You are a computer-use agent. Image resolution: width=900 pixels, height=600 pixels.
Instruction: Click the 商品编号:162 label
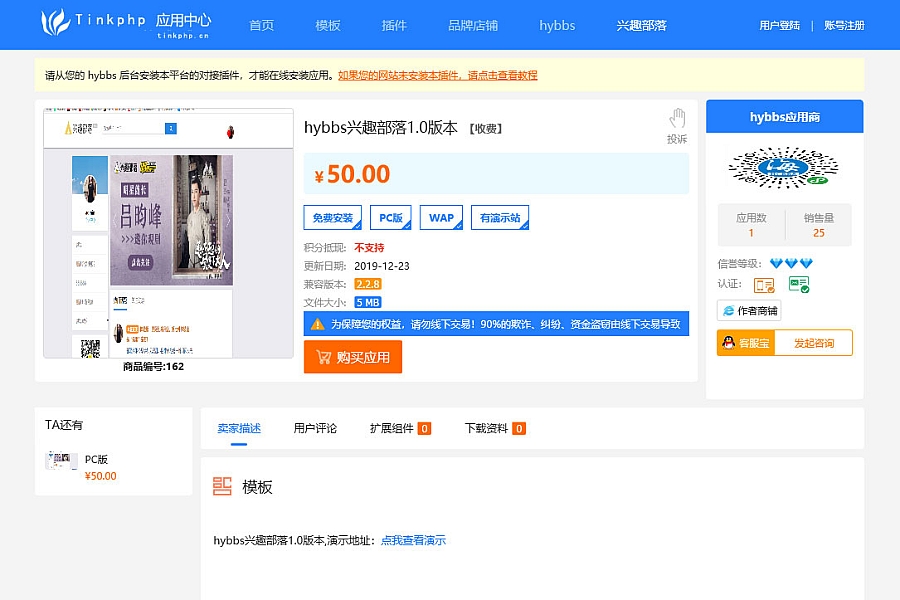[x=153, y=366]
